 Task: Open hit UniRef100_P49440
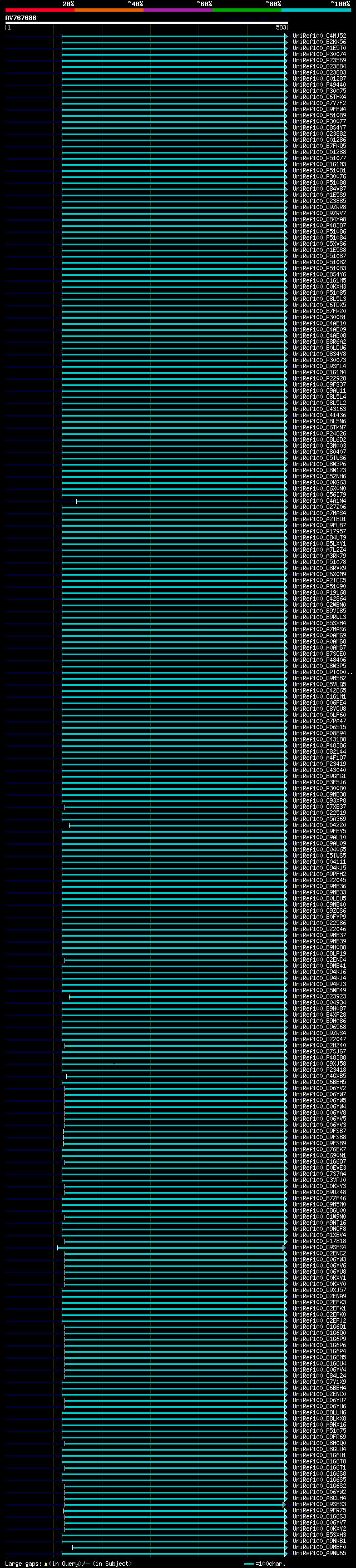(319, 85)
